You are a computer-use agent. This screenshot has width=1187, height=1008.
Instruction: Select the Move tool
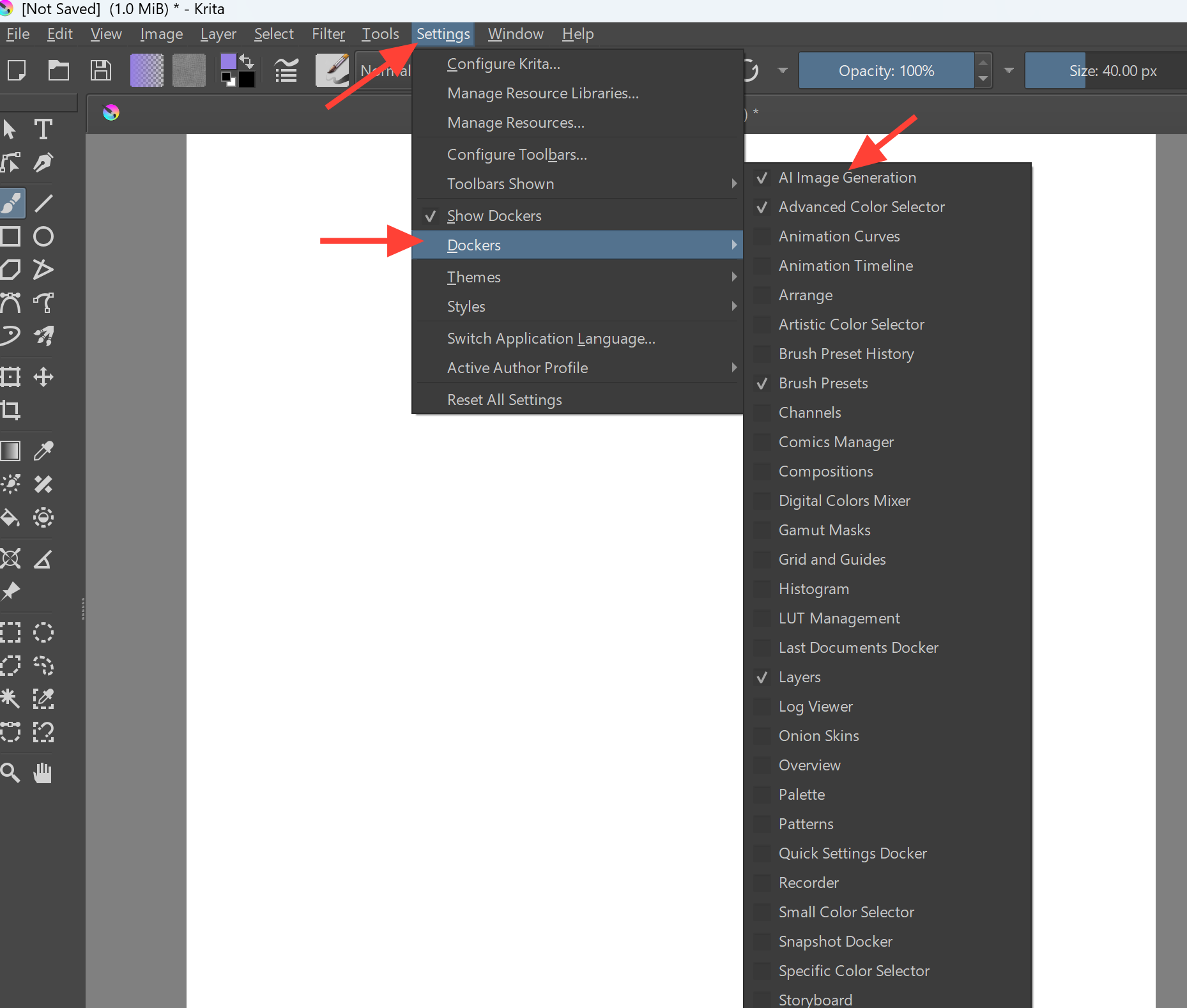click(x=43, y=377)
